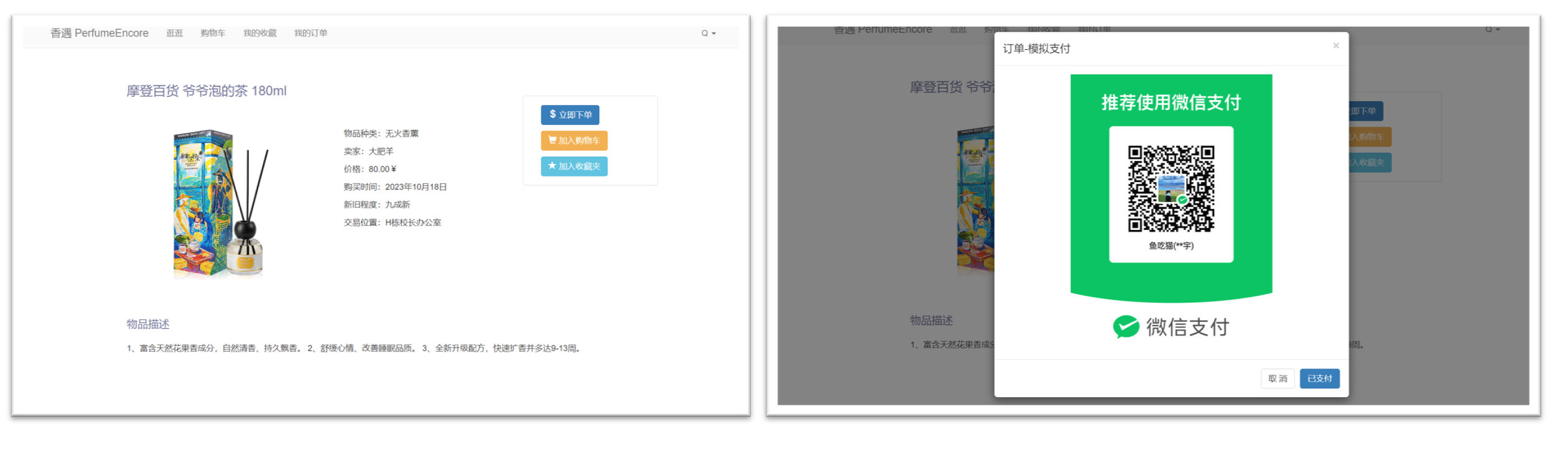Go to 我的收藏 in left window navbar

pos(260,33)
